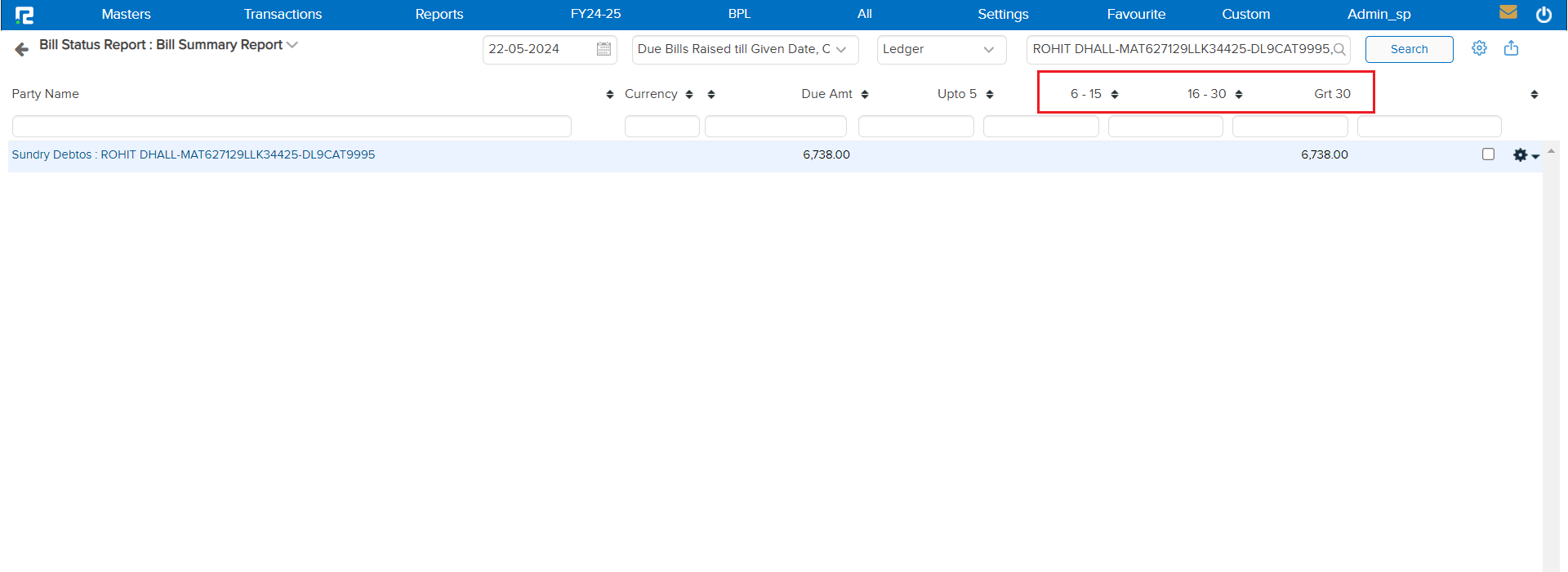Open the Ledger dropdown
Image resolution: width=1568 pixels, height=572 pixels.
(x=940, y=49)
